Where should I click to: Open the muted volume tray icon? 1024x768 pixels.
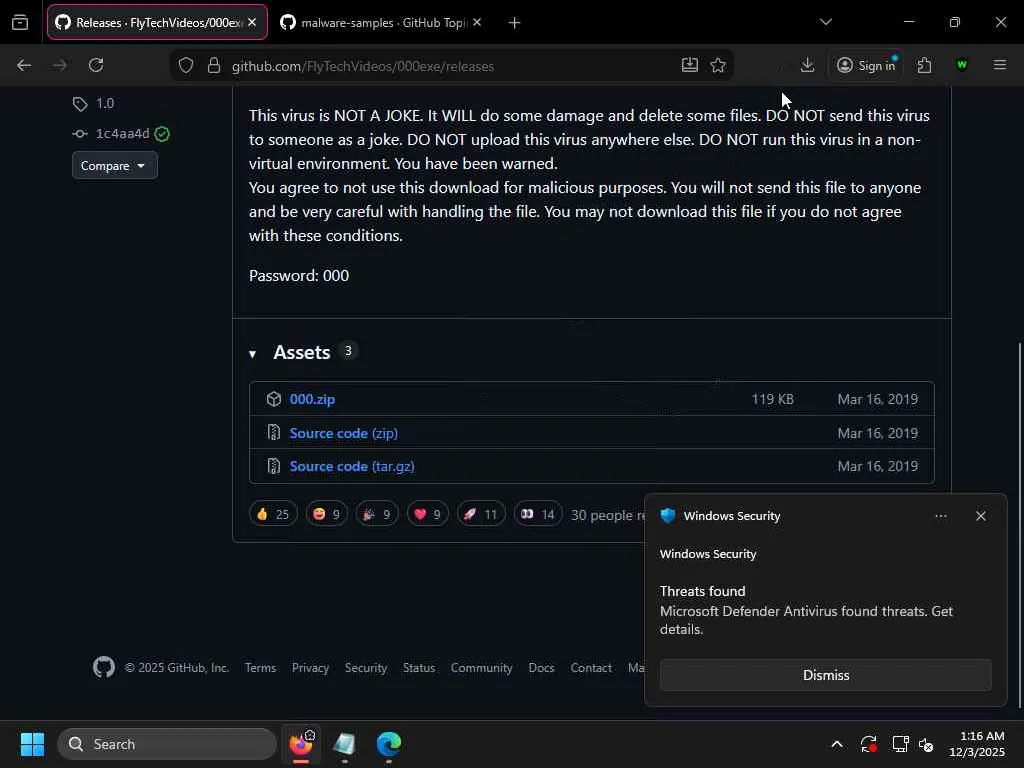[925, 744]
